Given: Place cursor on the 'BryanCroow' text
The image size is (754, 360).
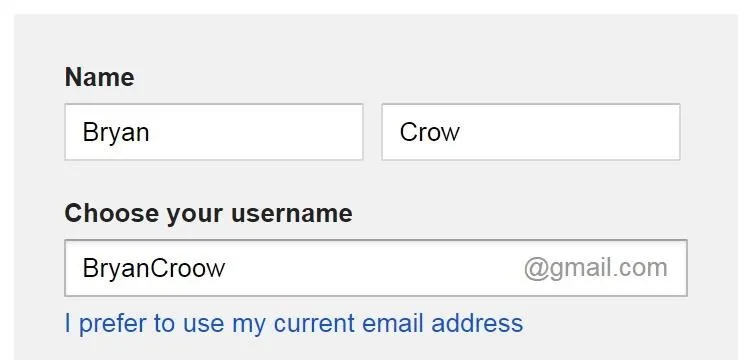Looking at the screenshot, I should coord(154,269).
